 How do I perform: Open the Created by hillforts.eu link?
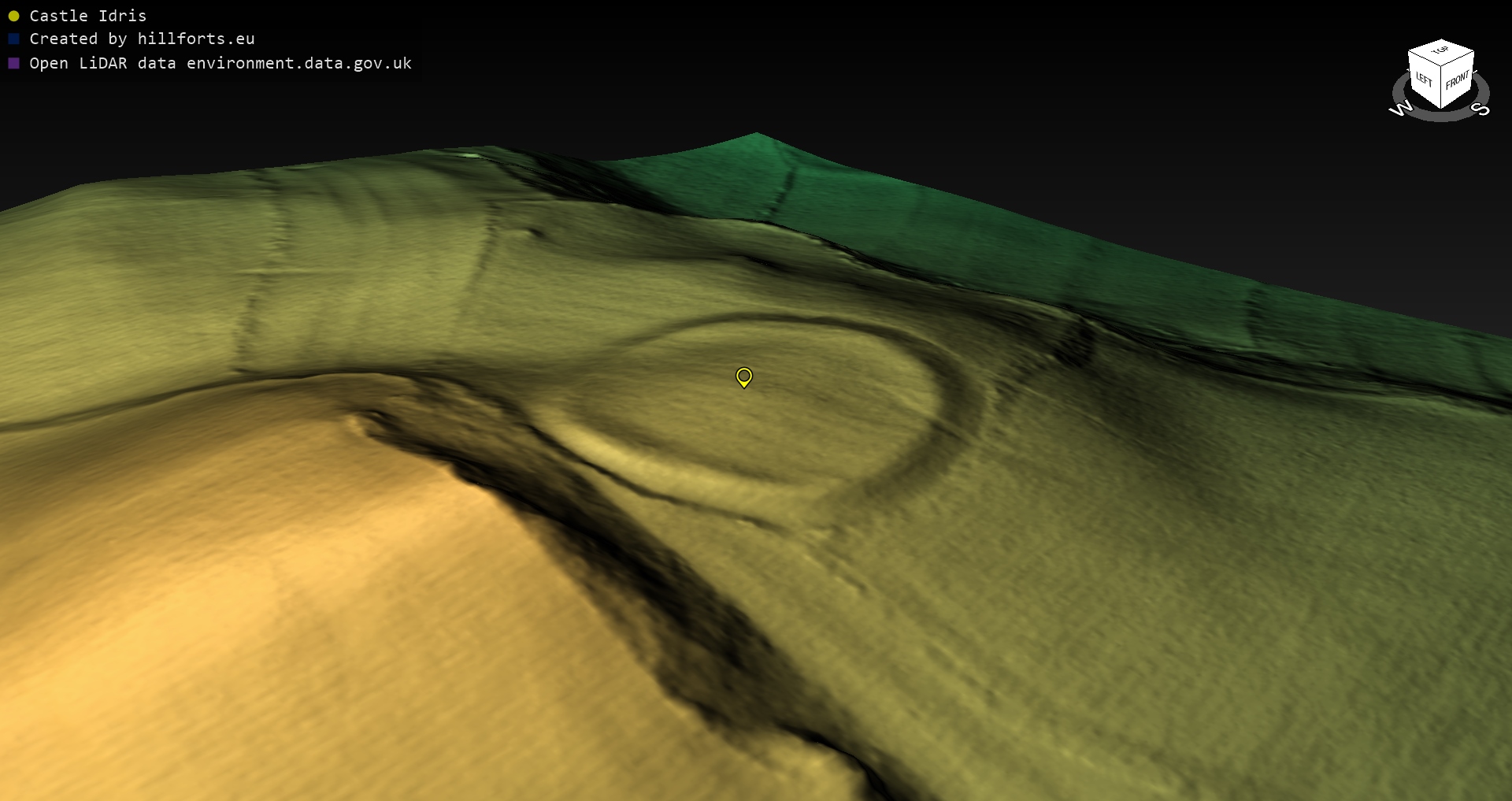(142, 39)
